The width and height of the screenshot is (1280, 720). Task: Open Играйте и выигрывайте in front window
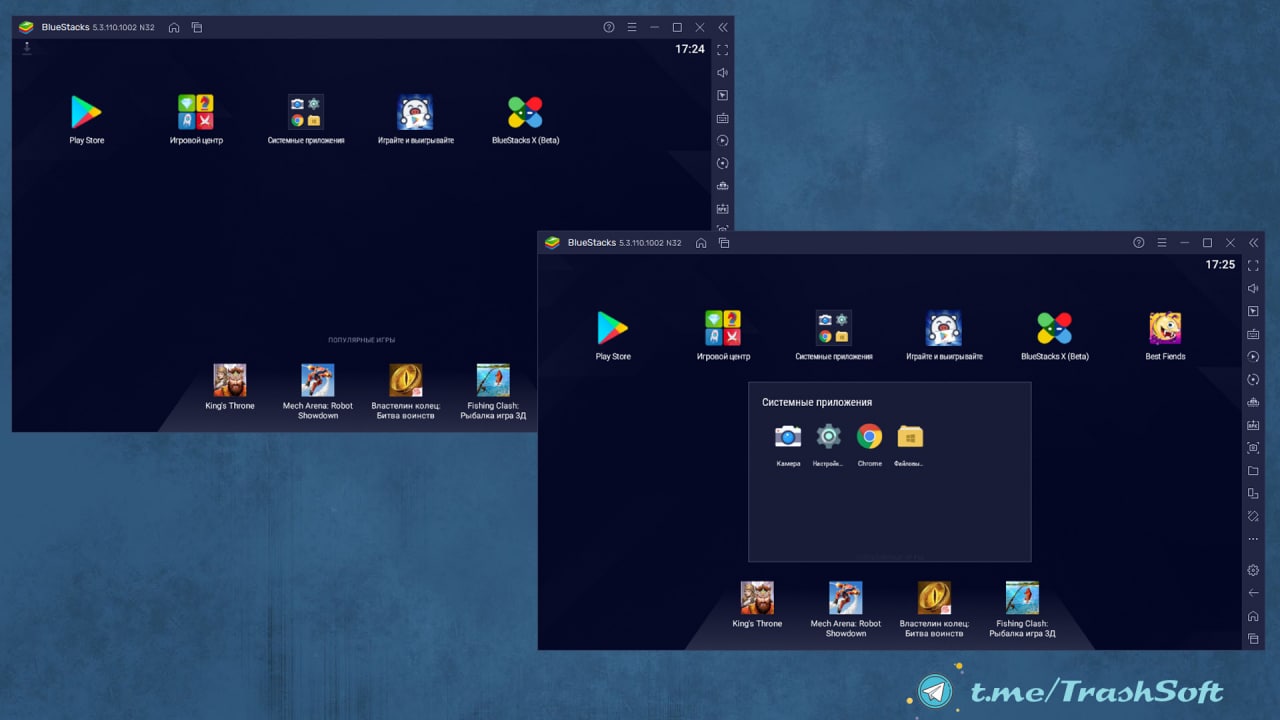coord(944,328)
